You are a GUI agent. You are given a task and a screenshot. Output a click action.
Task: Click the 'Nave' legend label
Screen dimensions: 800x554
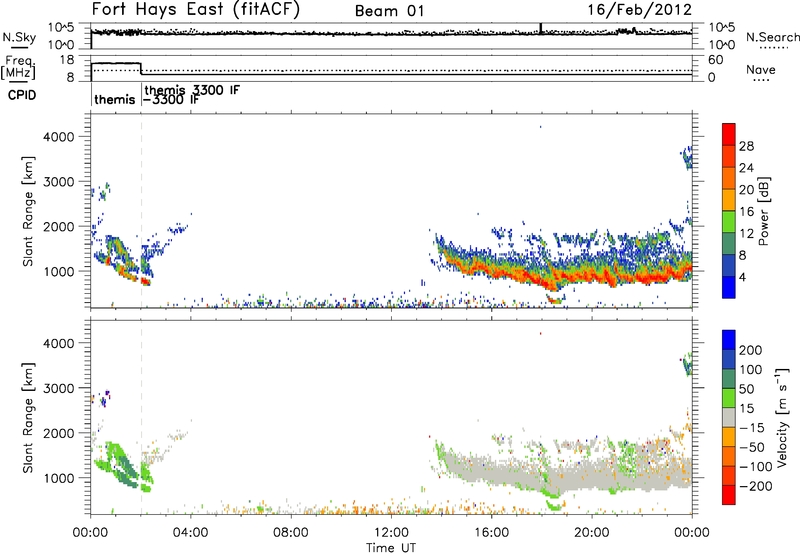[761, 70]
